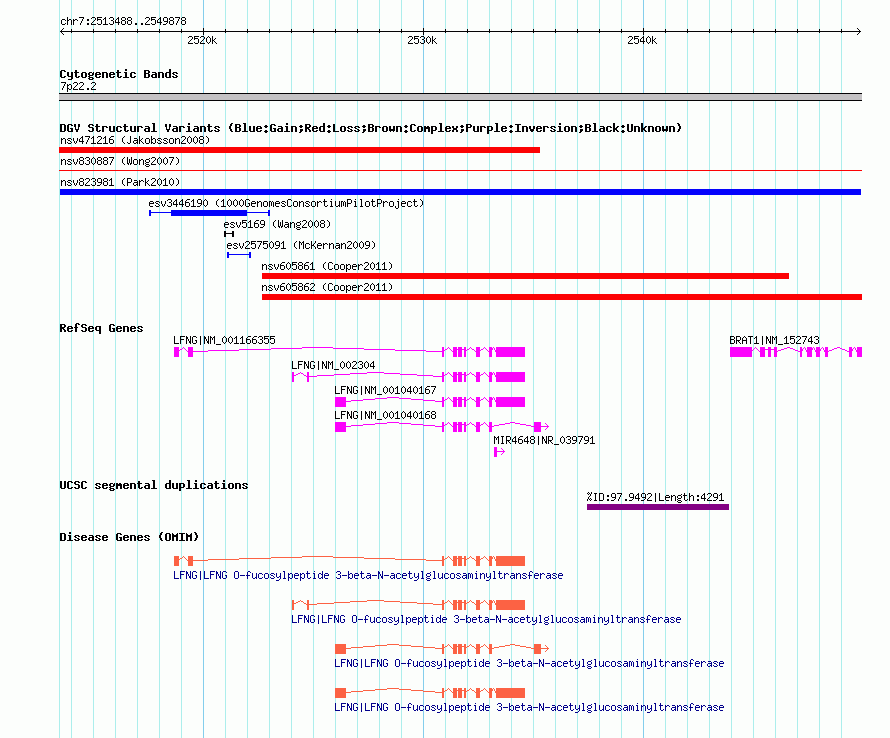This screenshot has width=890, height=738.
Task: Click the Cytogenetic Bands track title
Action: 119,74
